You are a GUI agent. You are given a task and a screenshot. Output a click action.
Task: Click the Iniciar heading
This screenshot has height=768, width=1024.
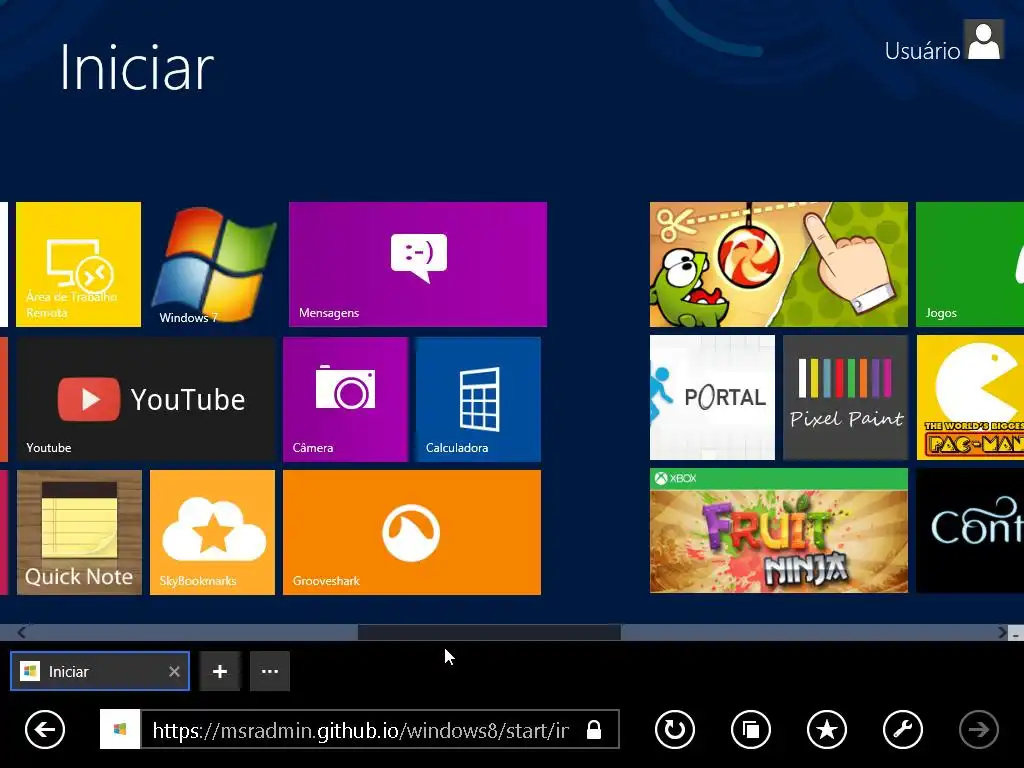tap(136, 68)
